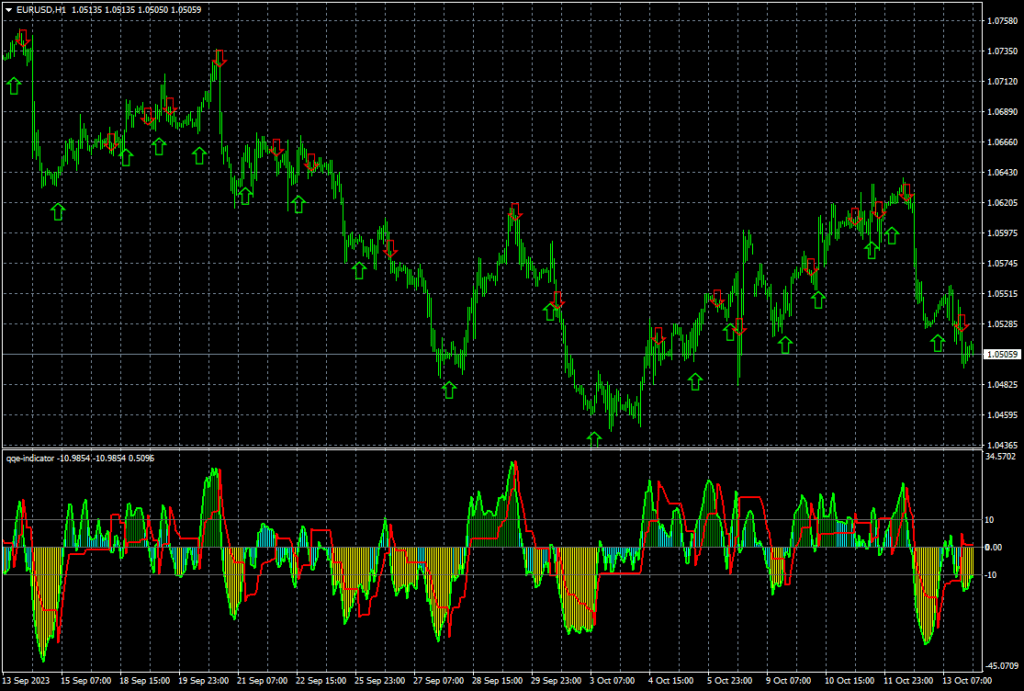Click green buy arrow under 27 Sep low
Image resolution: width=1024 pixels, height=691 pixels.
click(x=449, y=390)
